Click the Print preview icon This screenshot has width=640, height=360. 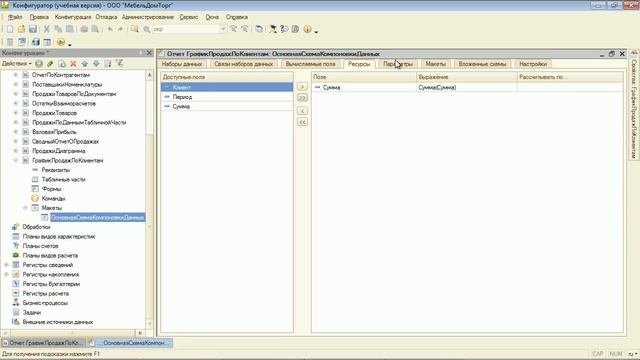point(96,29)
